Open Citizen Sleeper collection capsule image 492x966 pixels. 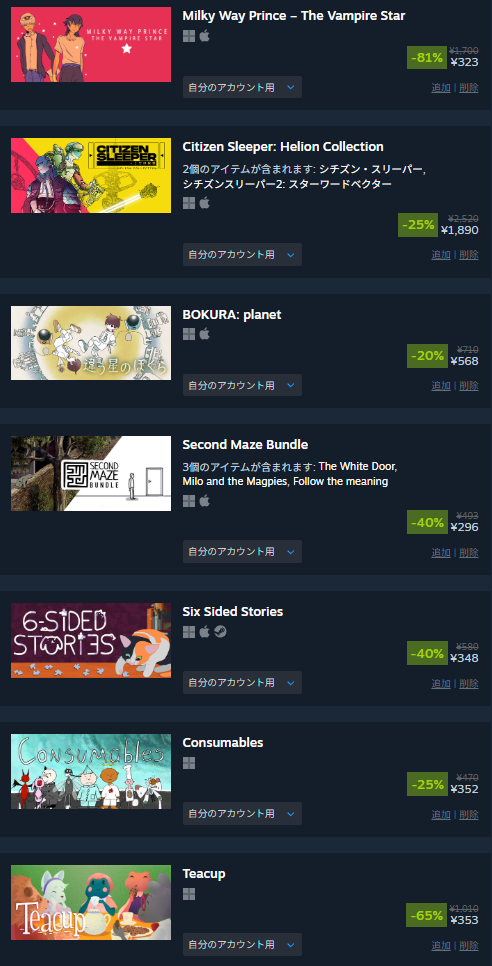(91, 176)
